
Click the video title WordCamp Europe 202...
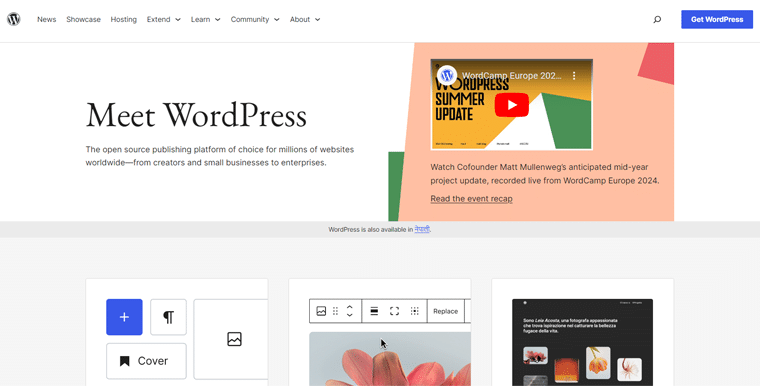point(511,76)
